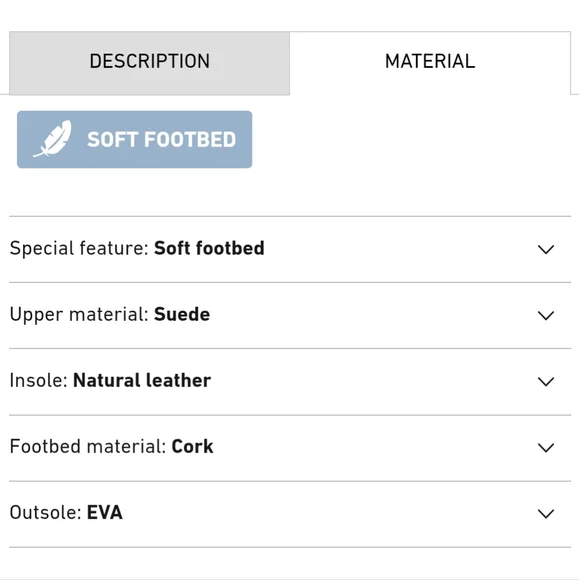The image size is (579, 580).
Task: Expand Insole chevron arrow
Action: click(546, 381)
